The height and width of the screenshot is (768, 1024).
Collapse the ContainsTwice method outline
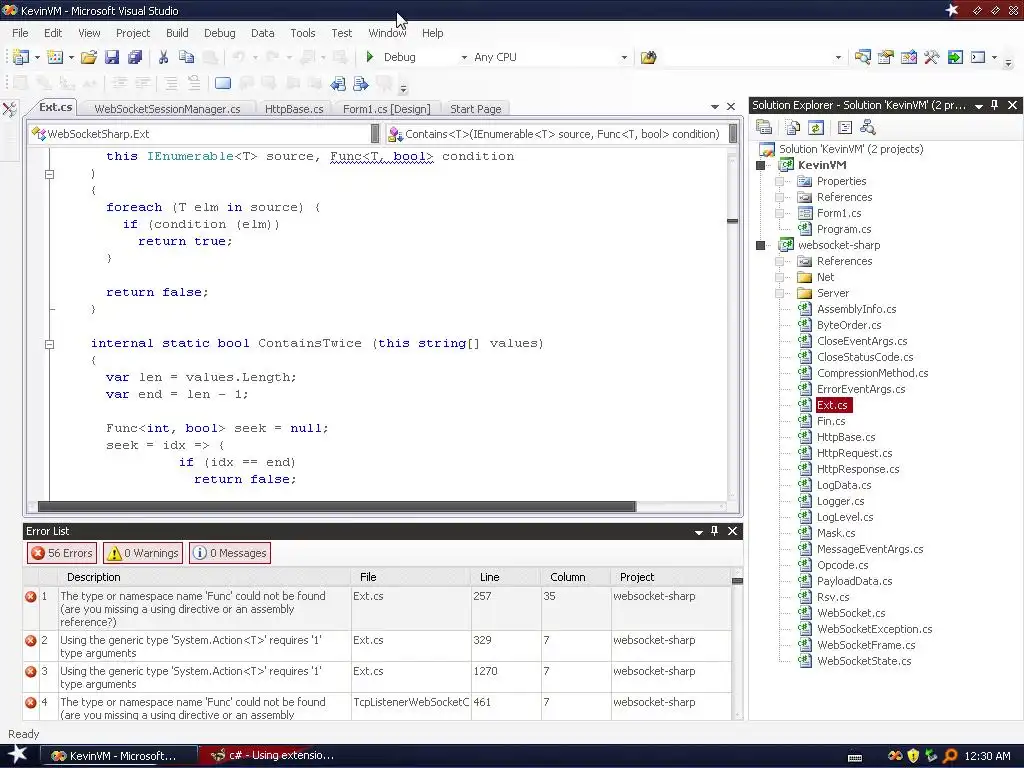tap(49, 344)
